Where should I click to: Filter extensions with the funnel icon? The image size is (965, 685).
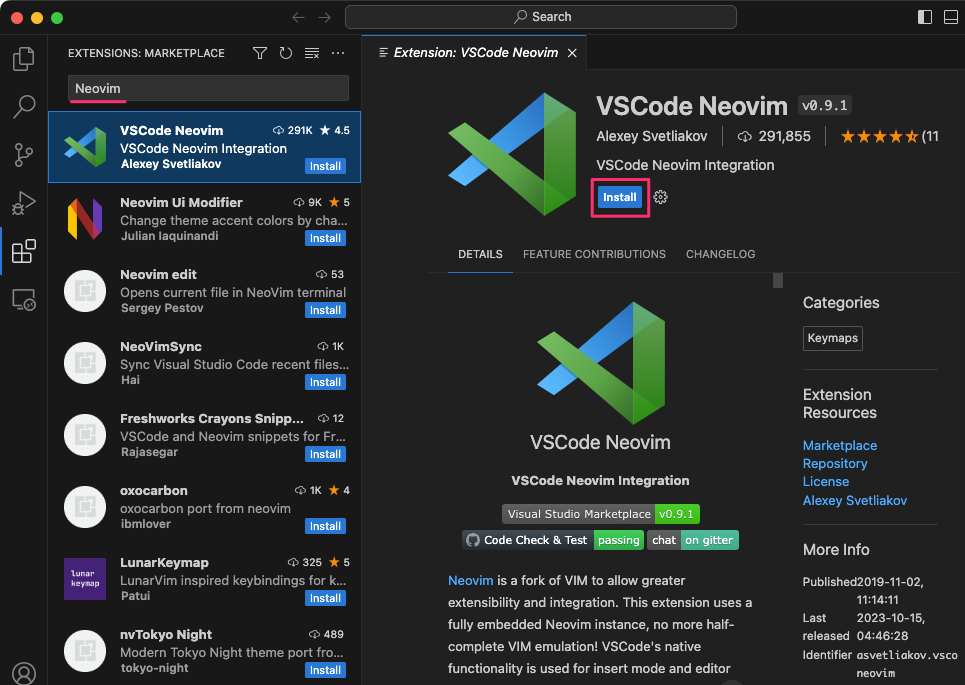click(x=260, y=53)
